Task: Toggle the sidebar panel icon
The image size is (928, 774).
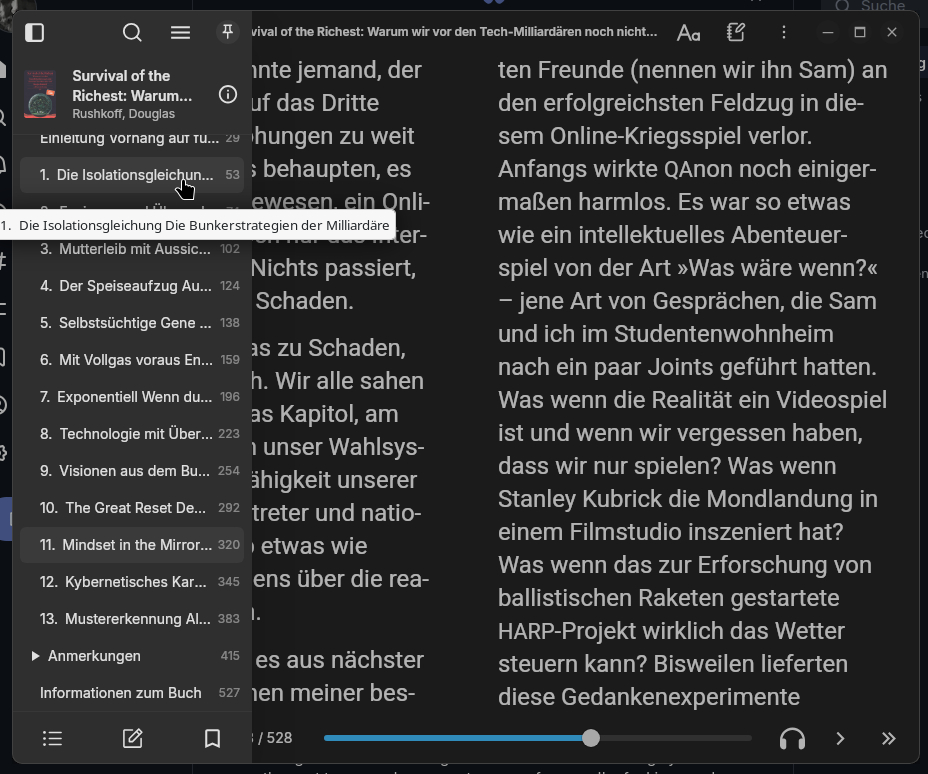Action: click(35, 33)
